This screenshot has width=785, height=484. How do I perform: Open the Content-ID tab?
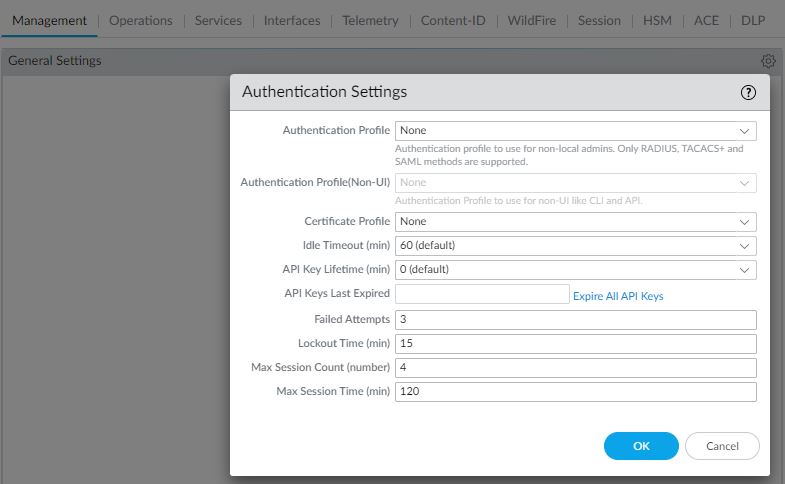[453, 20]
